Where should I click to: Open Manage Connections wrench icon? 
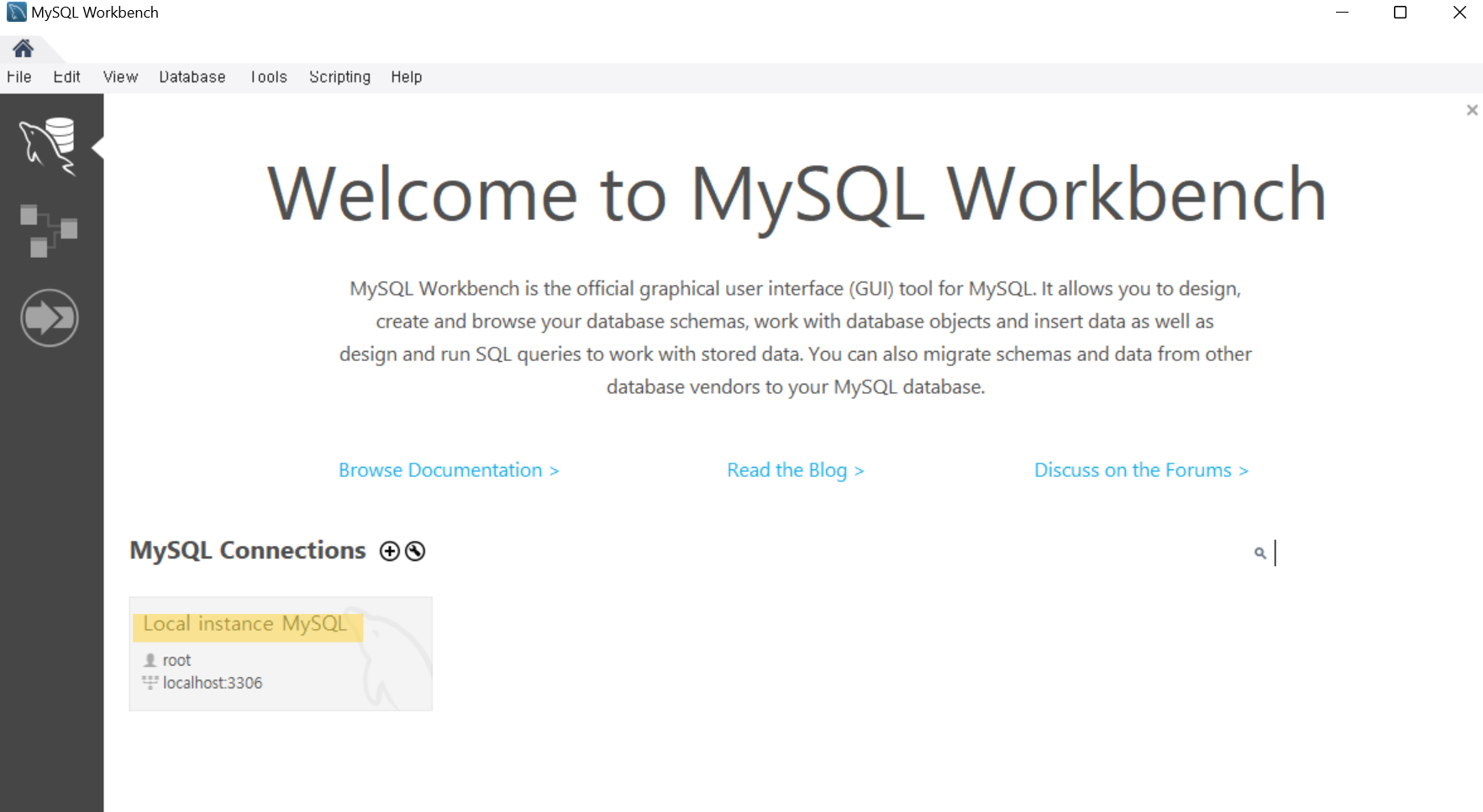pos(415,551)
